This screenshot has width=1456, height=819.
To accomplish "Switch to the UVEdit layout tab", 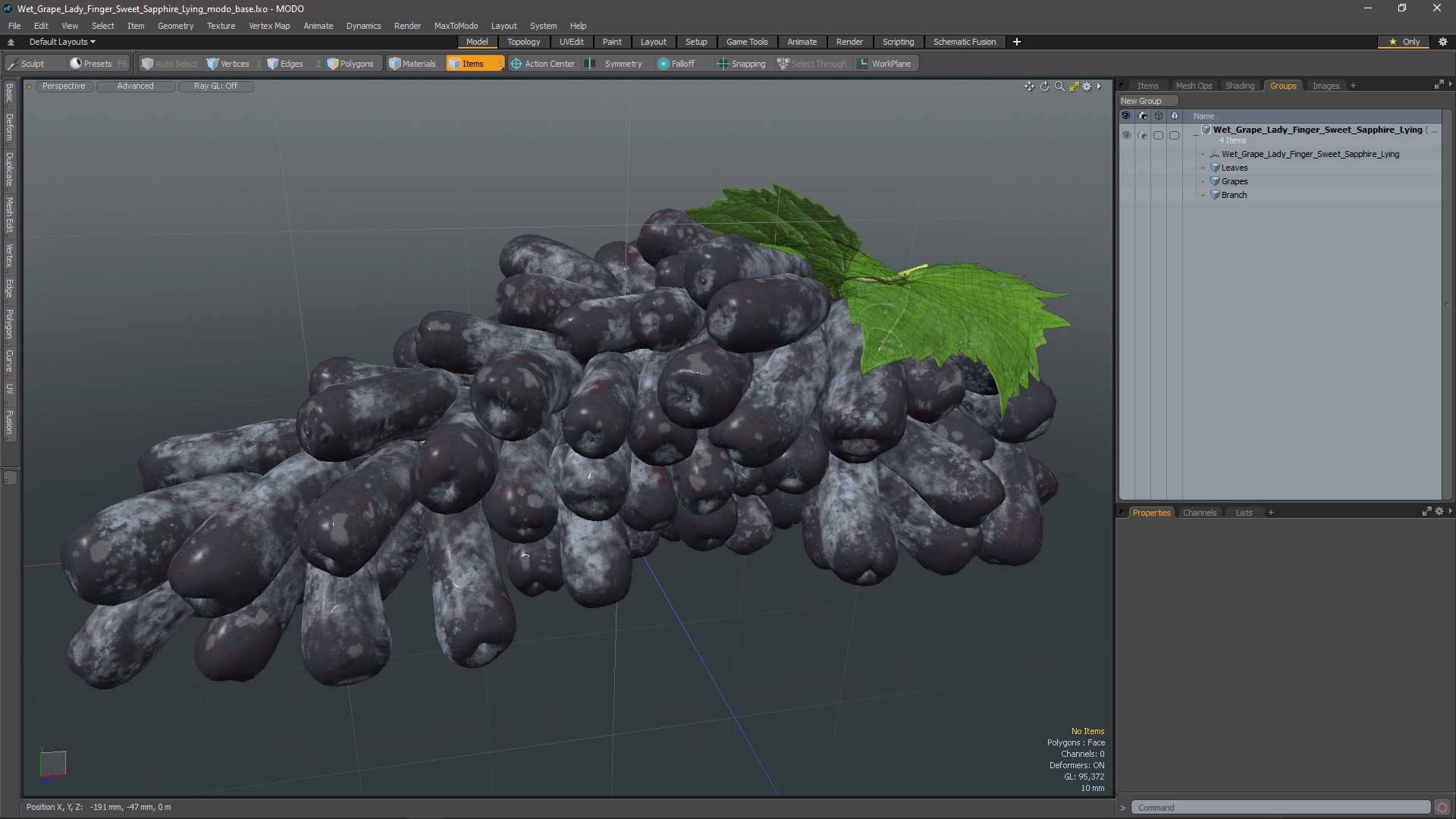I will coord(571,42).
